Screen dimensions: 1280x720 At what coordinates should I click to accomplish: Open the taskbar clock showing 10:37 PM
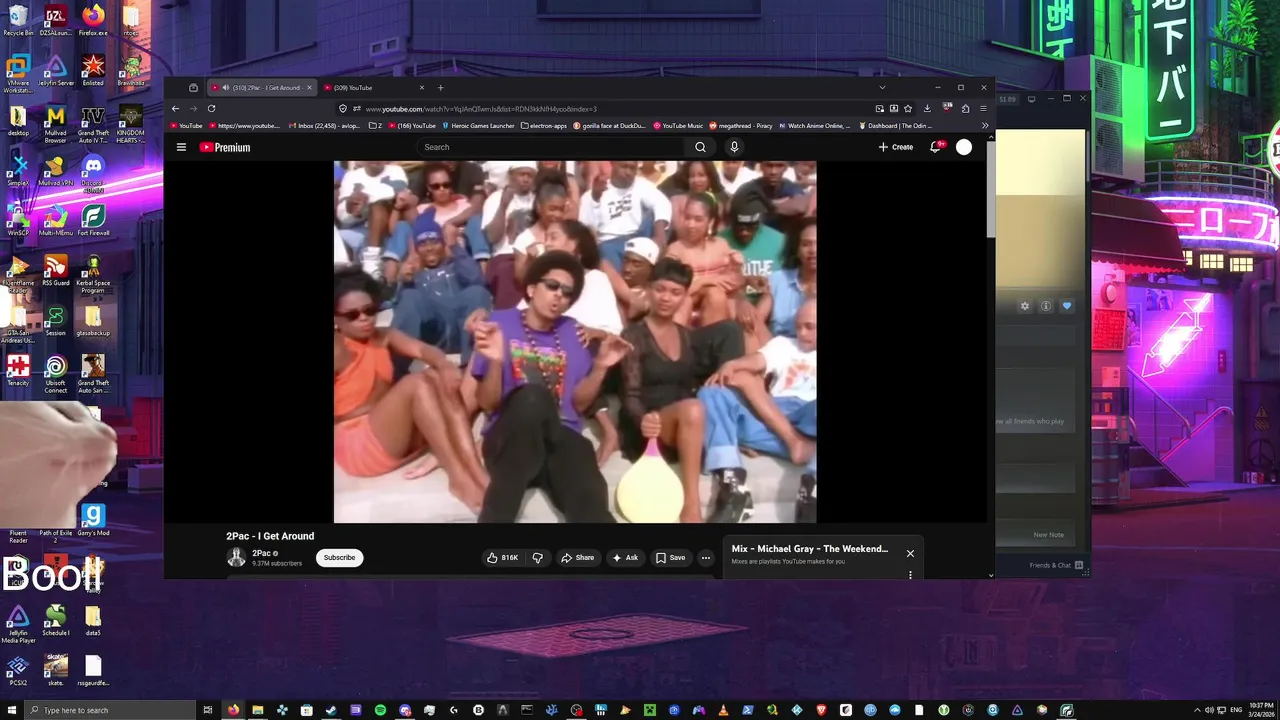coord(1260,710)
